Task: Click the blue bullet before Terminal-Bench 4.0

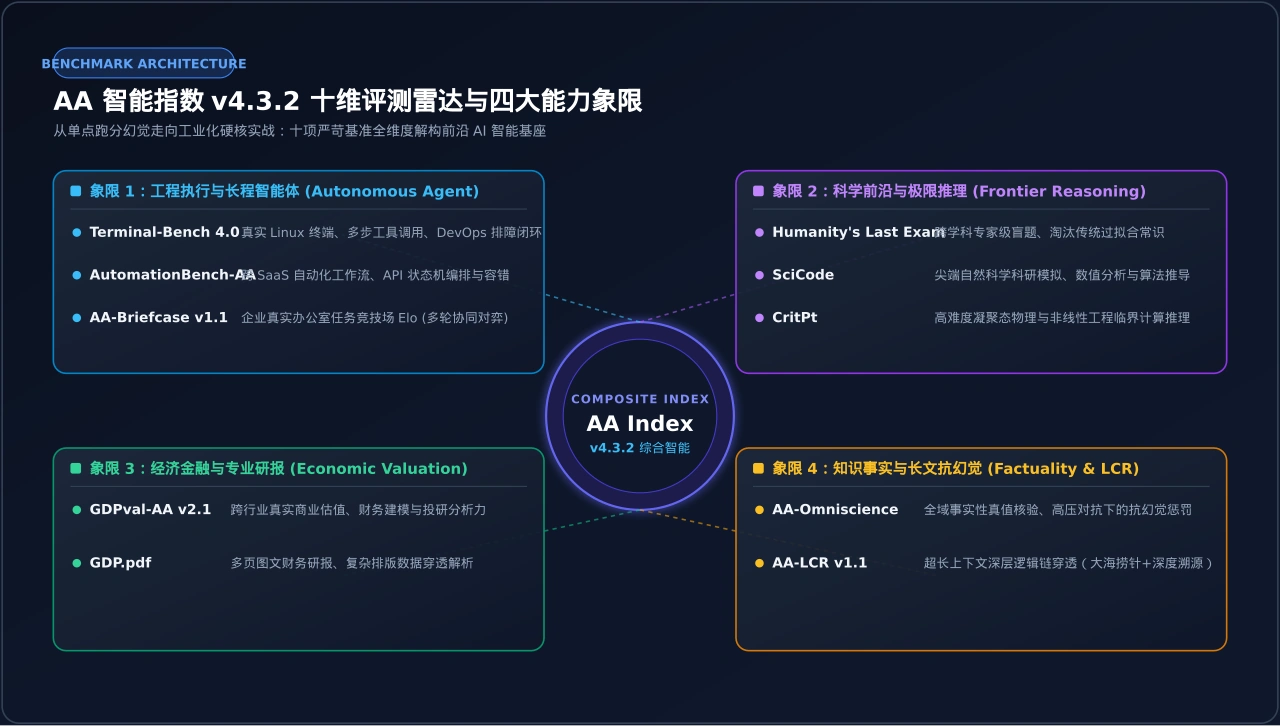Action: click(x=77, y=232)
